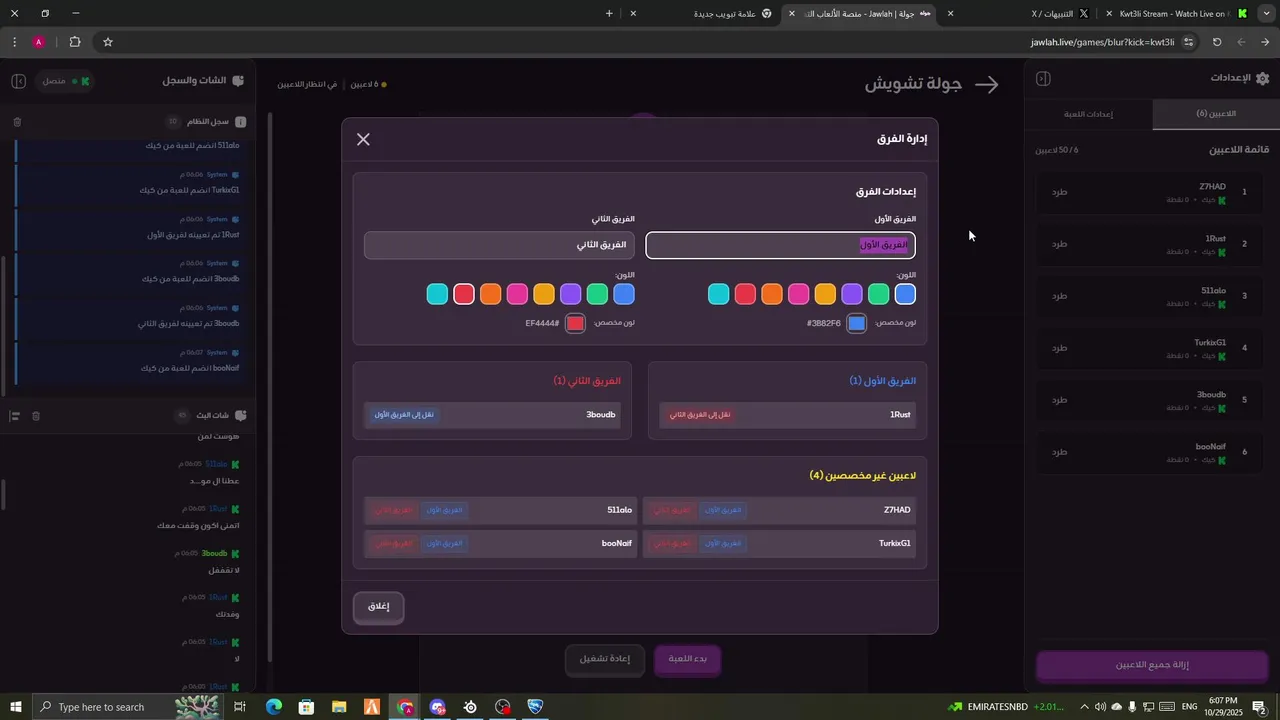Bookmark this page with the star icon
The image size is (1280, 720).
point(108,42)
